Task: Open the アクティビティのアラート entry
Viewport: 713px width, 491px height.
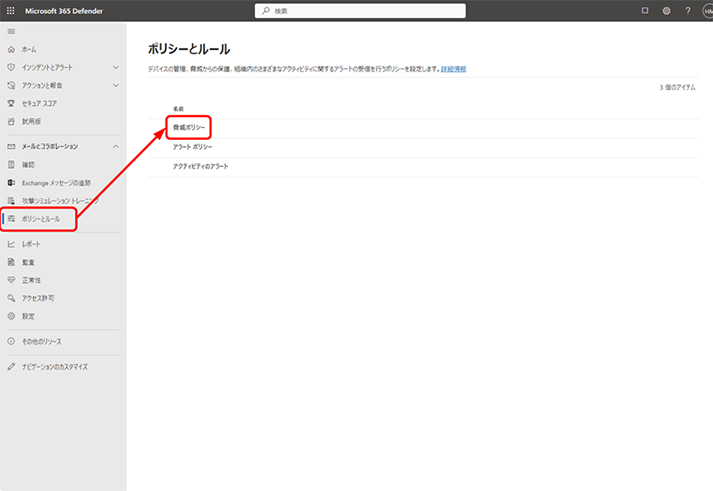Action: [201, 166]
